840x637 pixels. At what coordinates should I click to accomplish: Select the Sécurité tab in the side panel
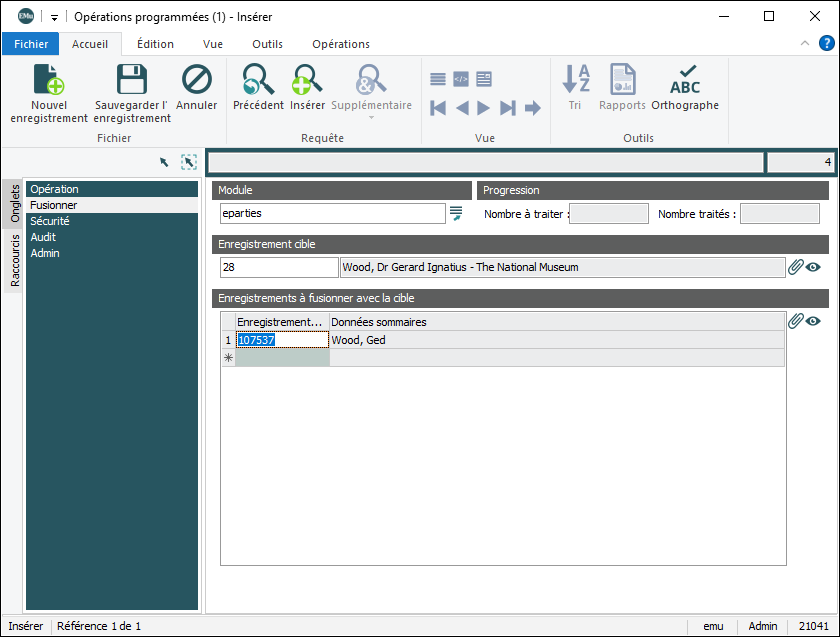coord(50,221)
